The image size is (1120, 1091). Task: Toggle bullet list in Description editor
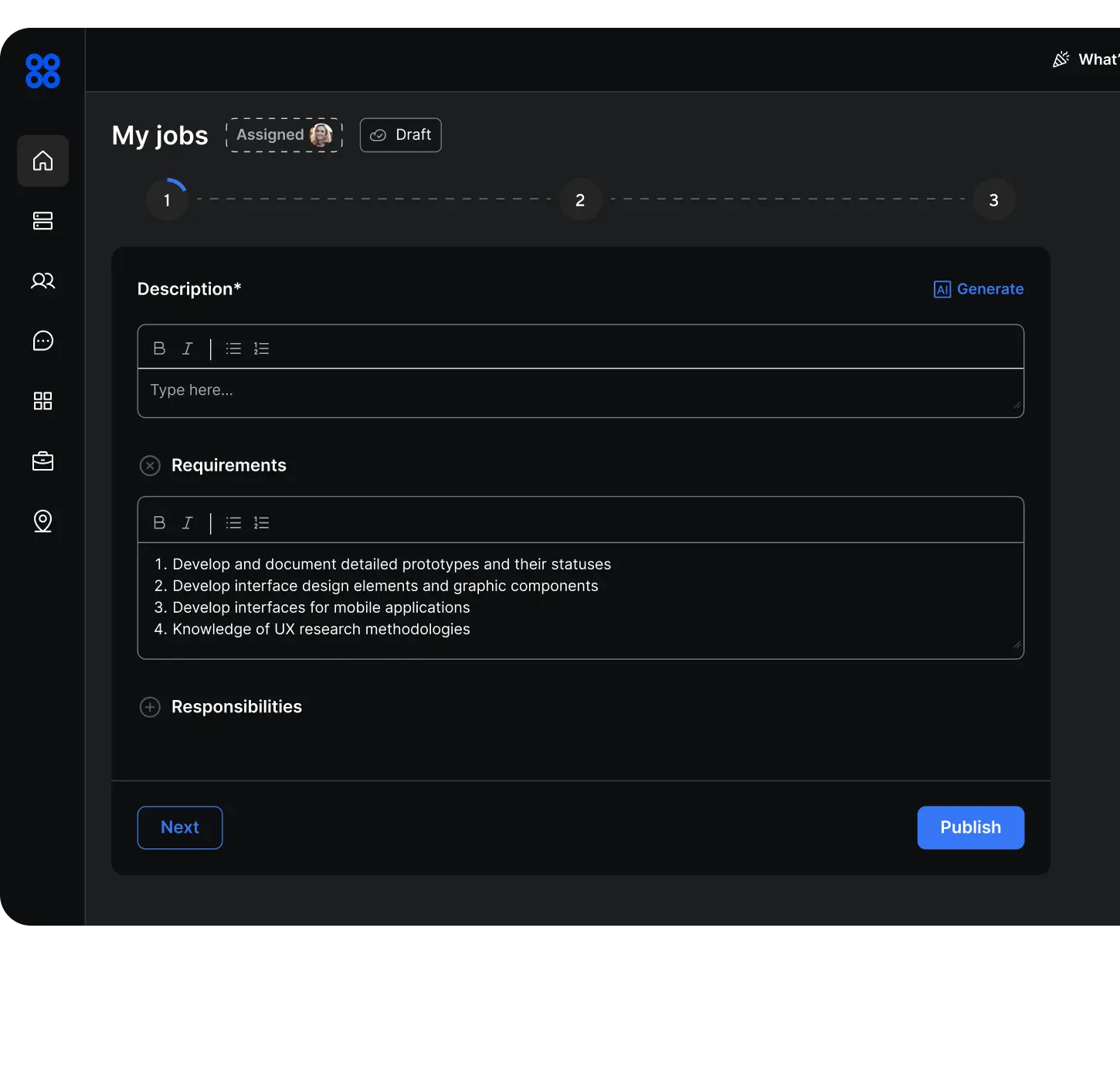pyautogui.click(x=233, y=348)
